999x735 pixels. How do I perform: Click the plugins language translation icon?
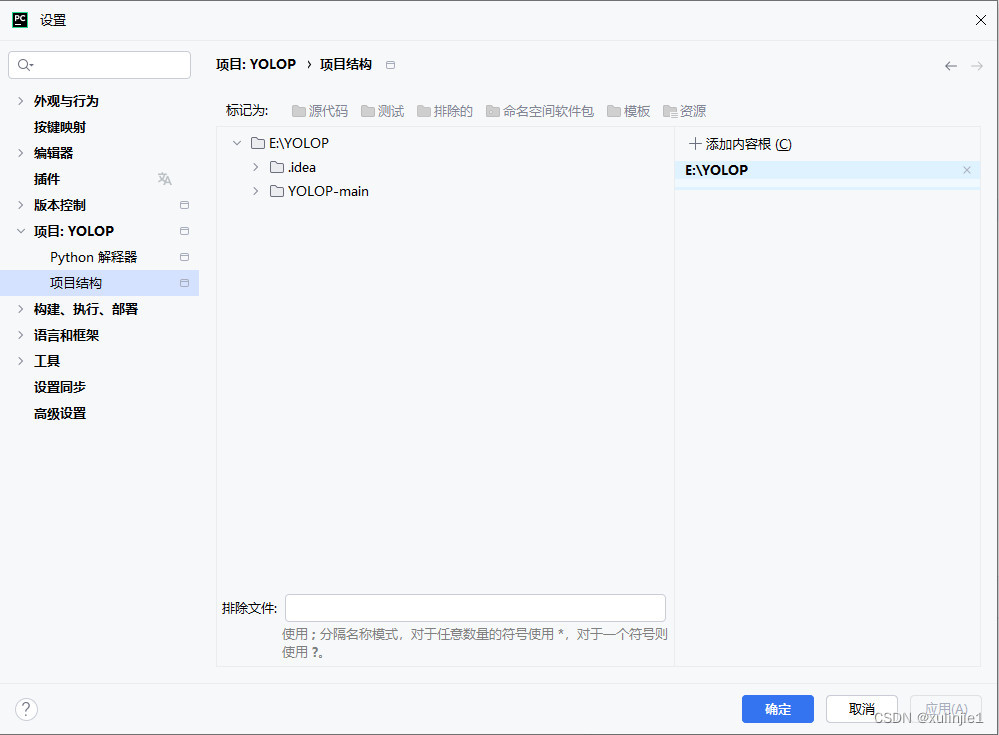point(164,179)
